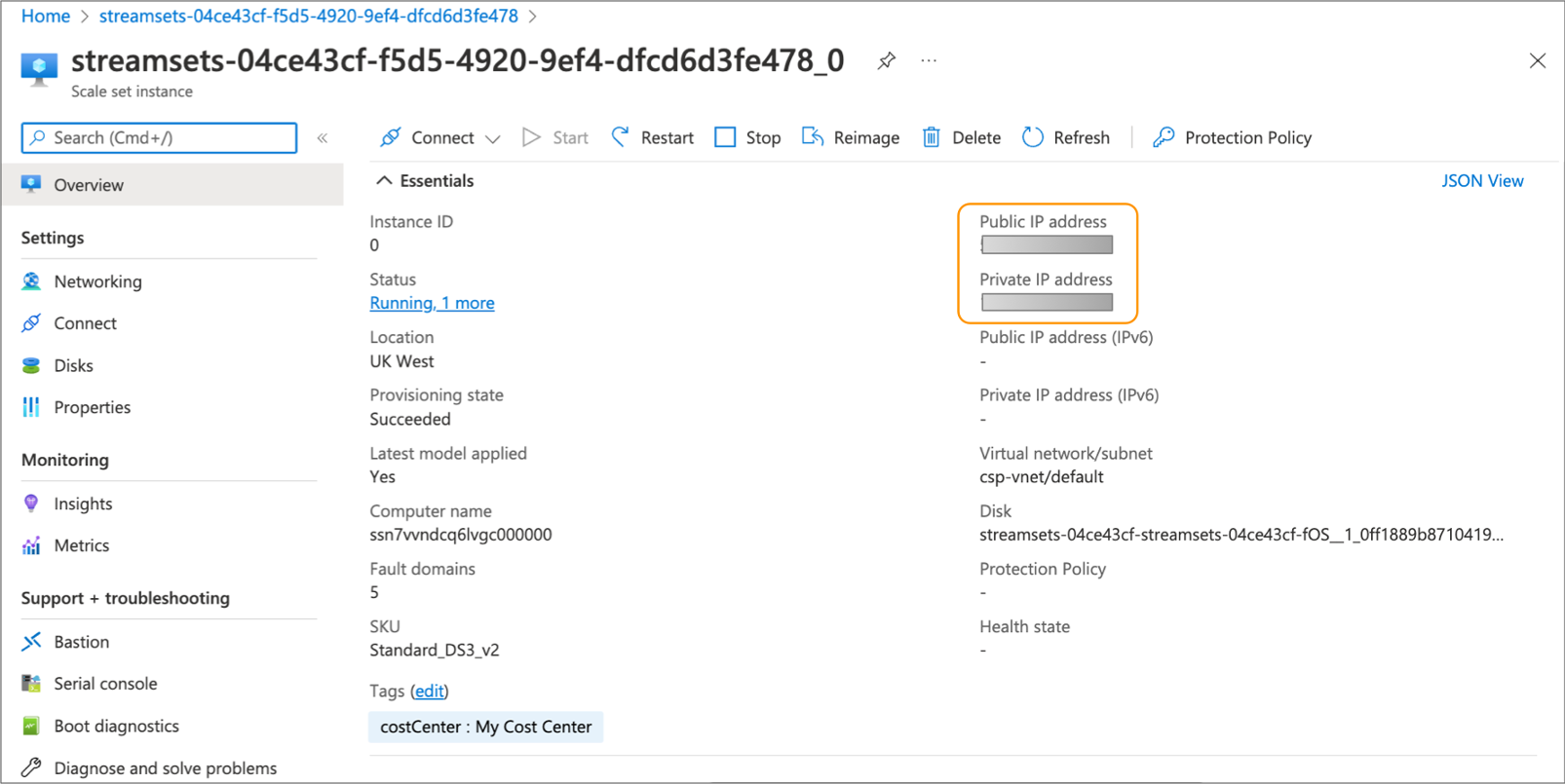The height and width of the screenshot is (784, 1565).
Task: Open the 'Running, 1 more' status link
Action: pyautogui.click(x=432, y=303)
